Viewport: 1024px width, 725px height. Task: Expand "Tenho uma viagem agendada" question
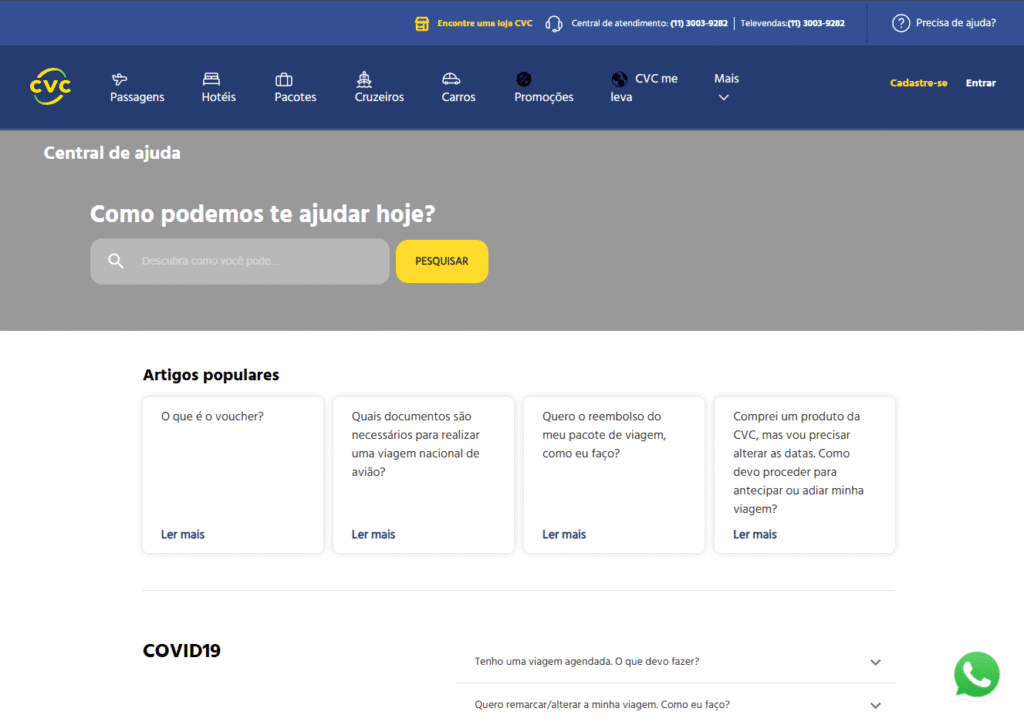[x=875, y=662]
